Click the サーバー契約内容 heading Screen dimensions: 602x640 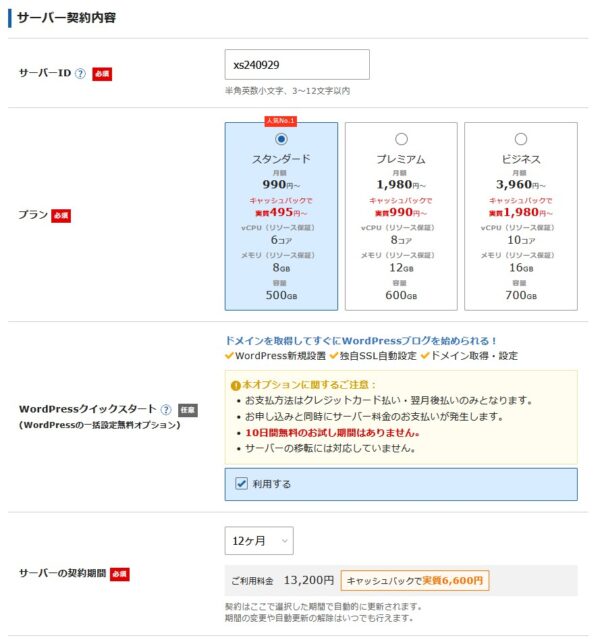pos(67,18)
